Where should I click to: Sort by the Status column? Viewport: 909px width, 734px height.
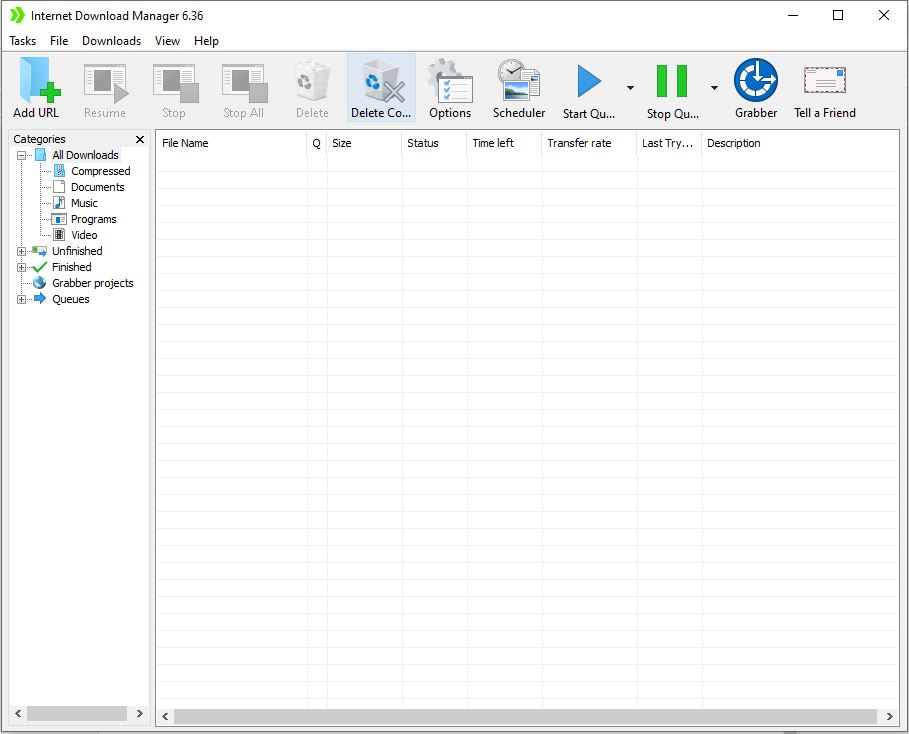434,143
